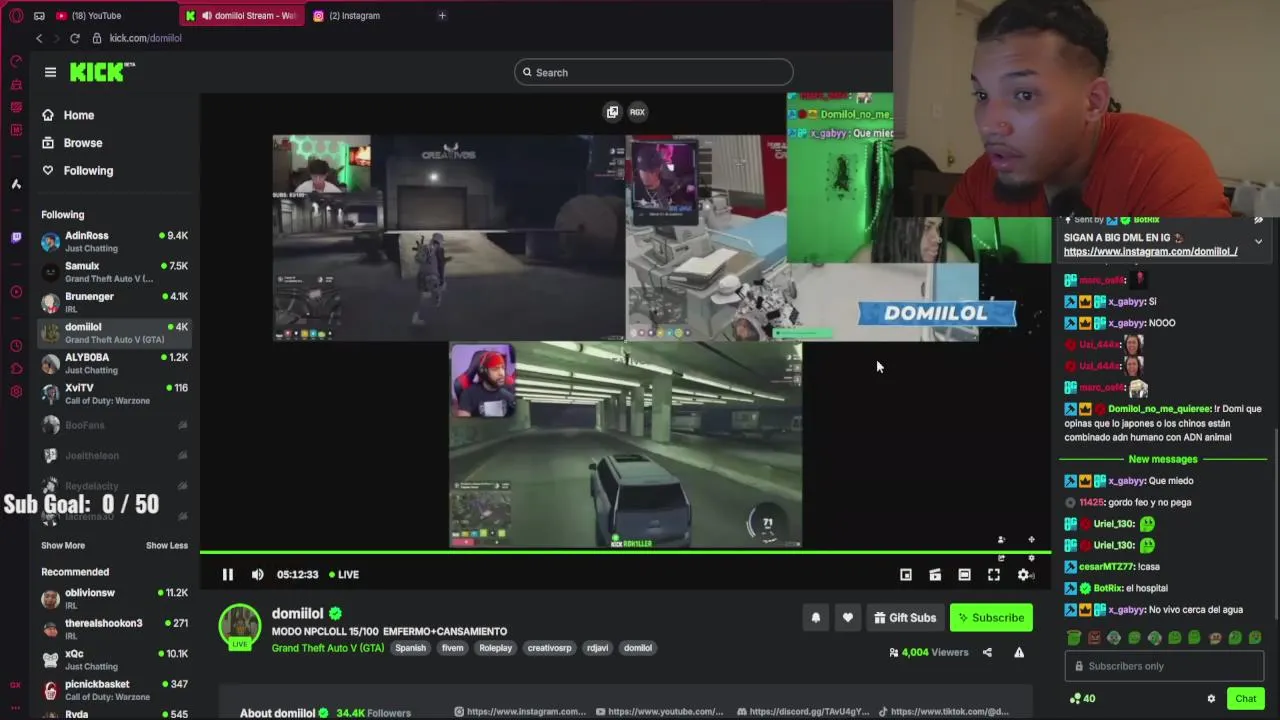Open the Opera sidebar player icon

tap(16, 292)
